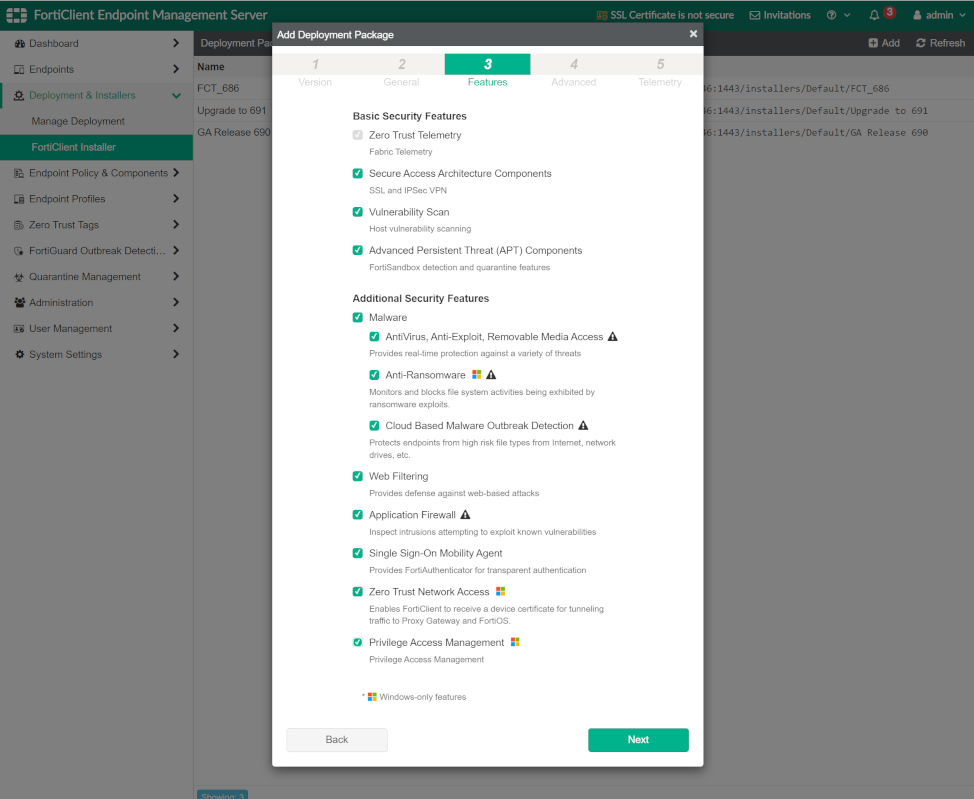Switch to the Advanced wizard step

[x=573, y=70]
